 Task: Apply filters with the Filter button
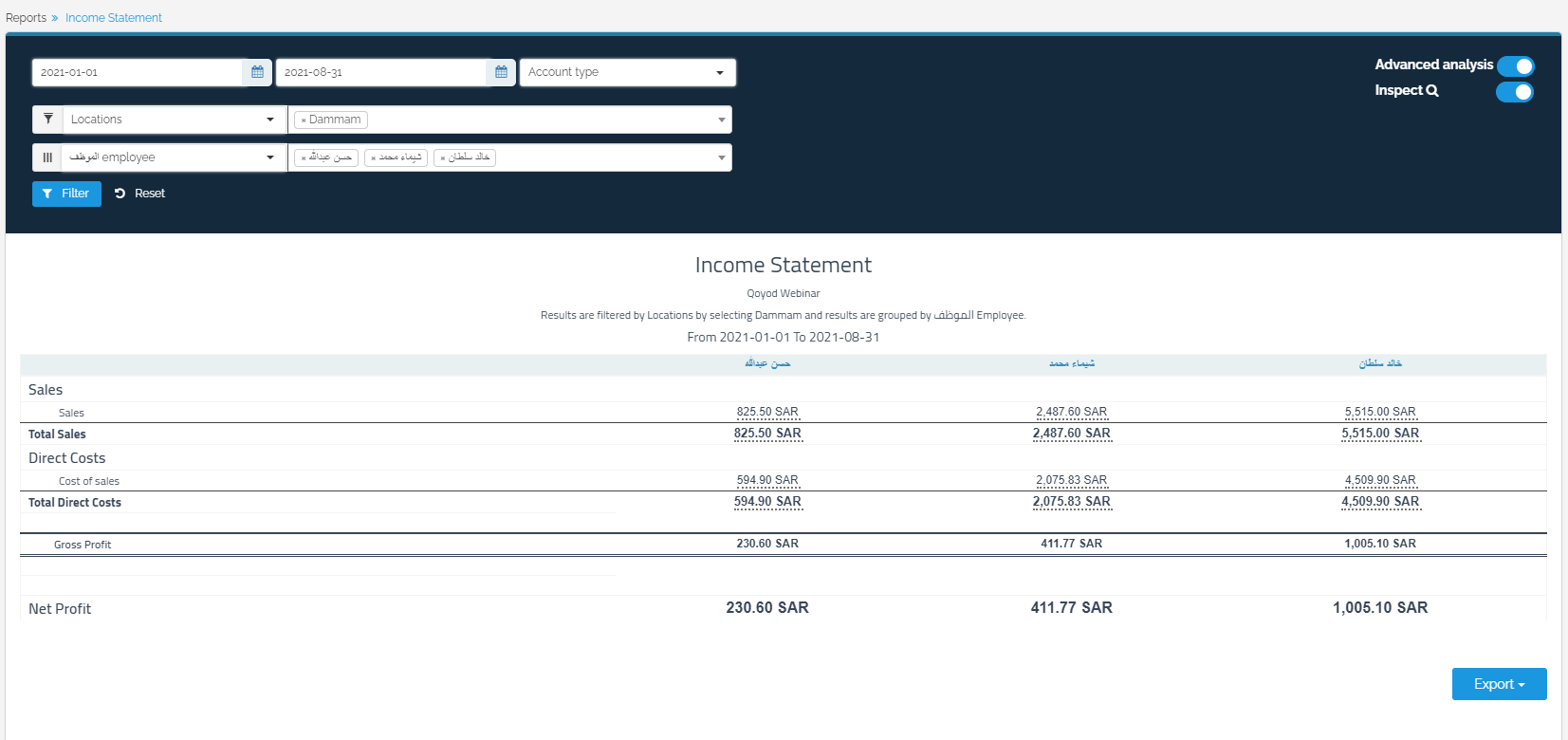pyautogui.click(x=66, y=194)
